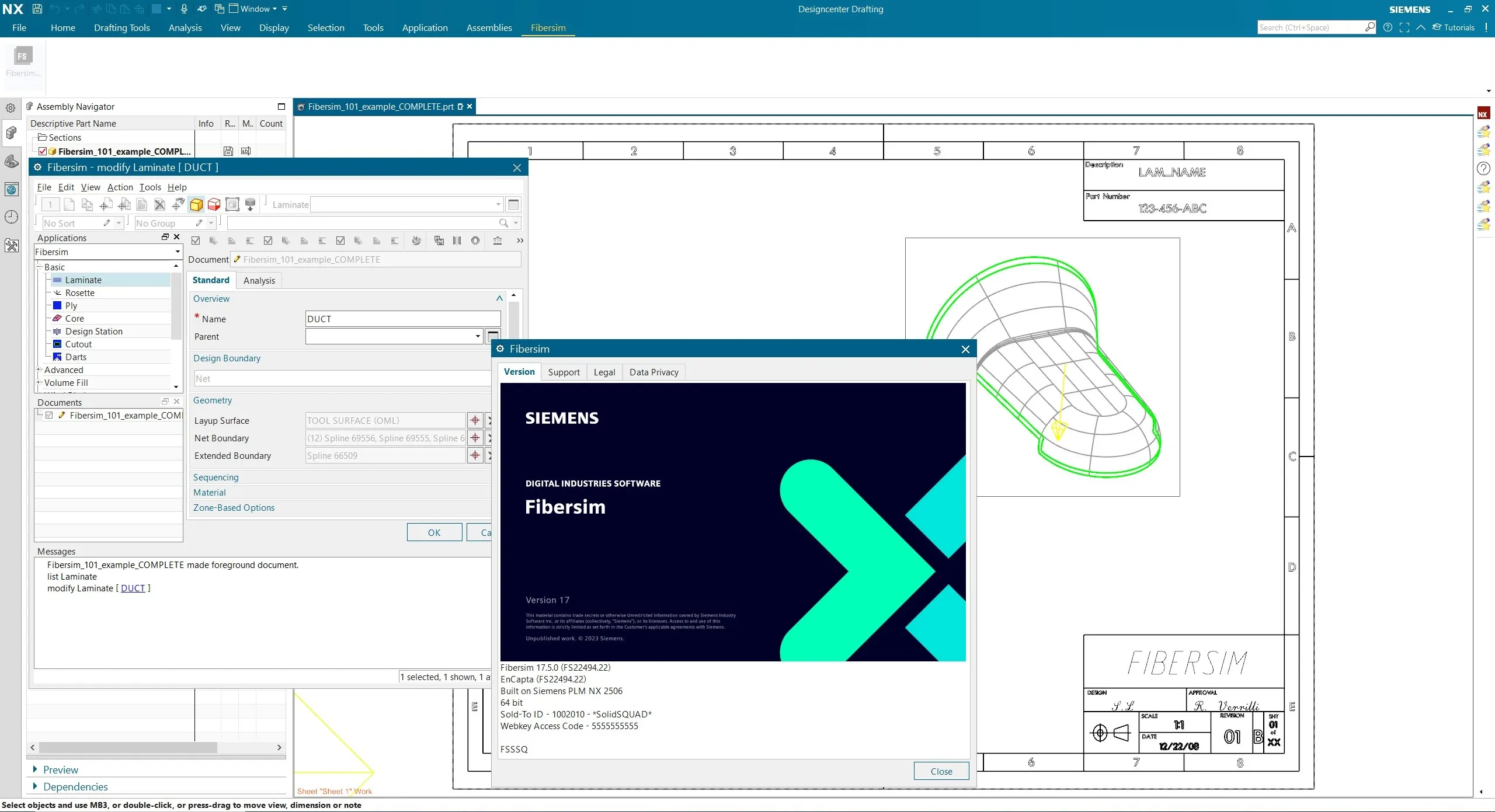Open the History clock icon in resource bar
This screenshot has height=812, width=1495.
(11, 217)
